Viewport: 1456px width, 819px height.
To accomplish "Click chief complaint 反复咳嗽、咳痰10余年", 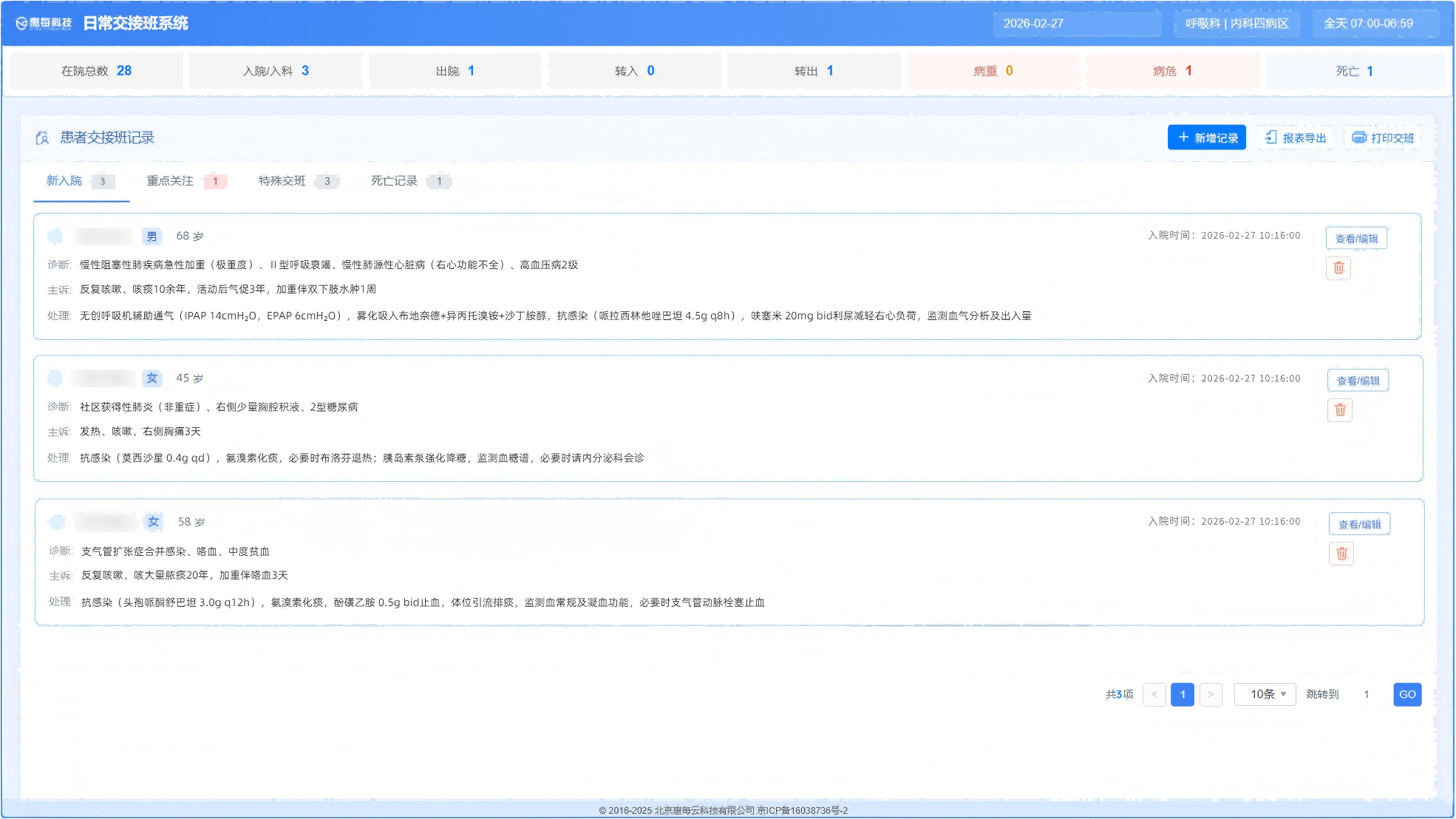I will point(228,289).
